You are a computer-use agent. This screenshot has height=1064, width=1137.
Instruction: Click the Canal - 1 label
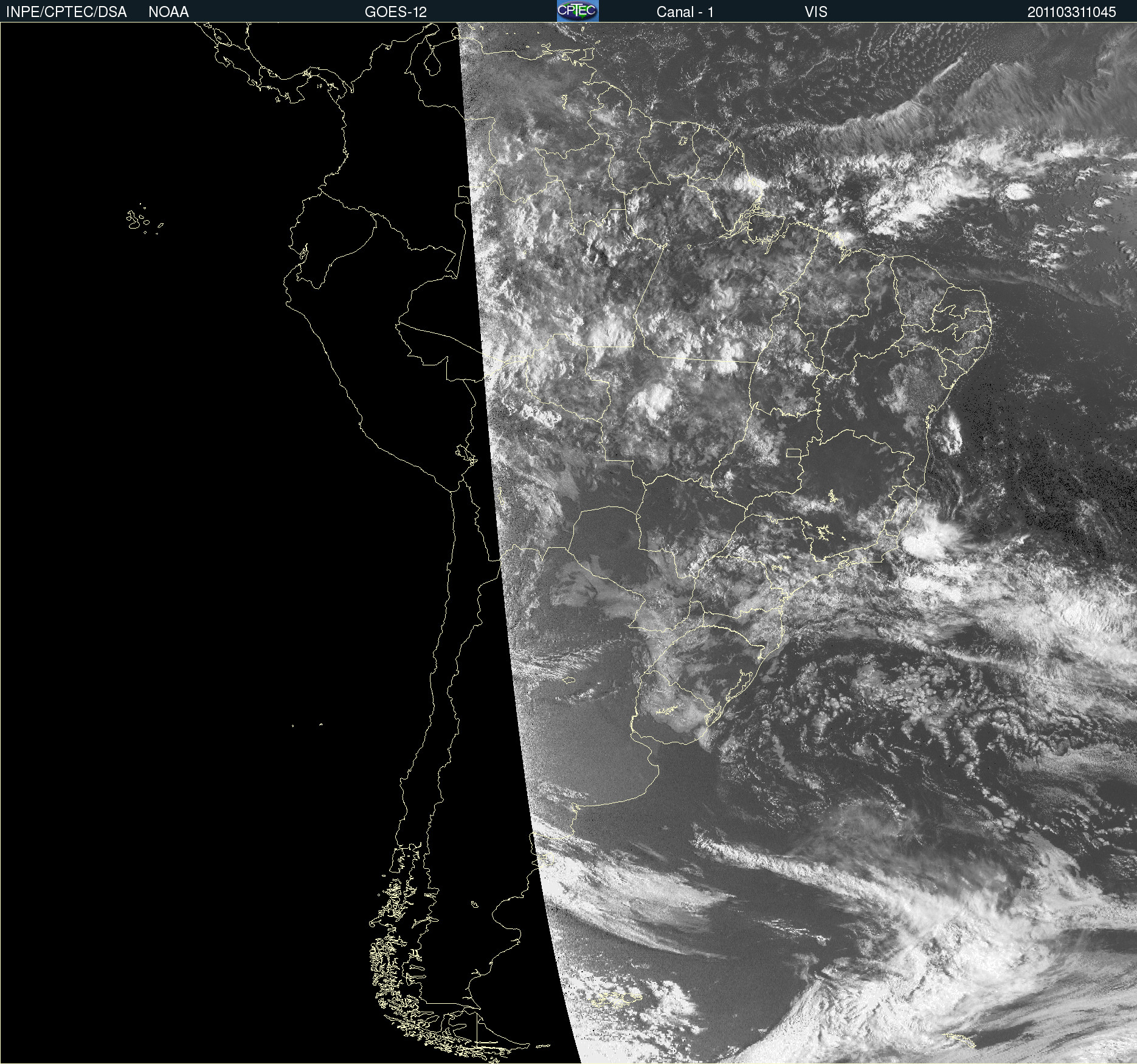[685, 12]
